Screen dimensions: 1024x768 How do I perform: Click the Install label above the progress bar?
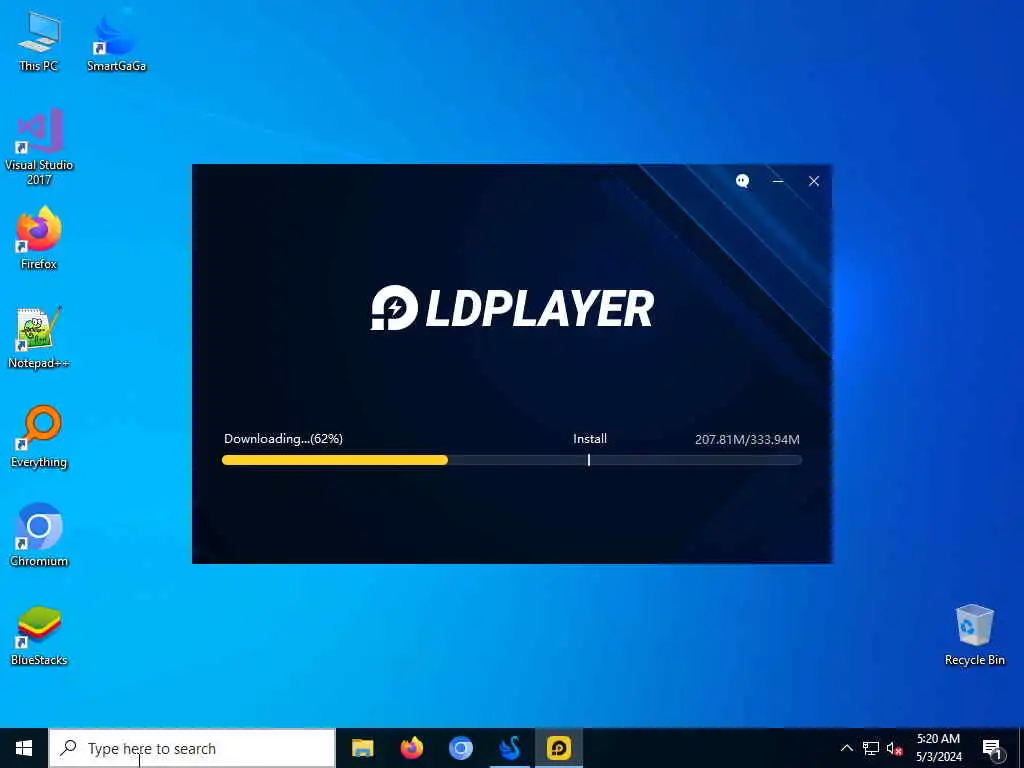(x=590, y=439)
